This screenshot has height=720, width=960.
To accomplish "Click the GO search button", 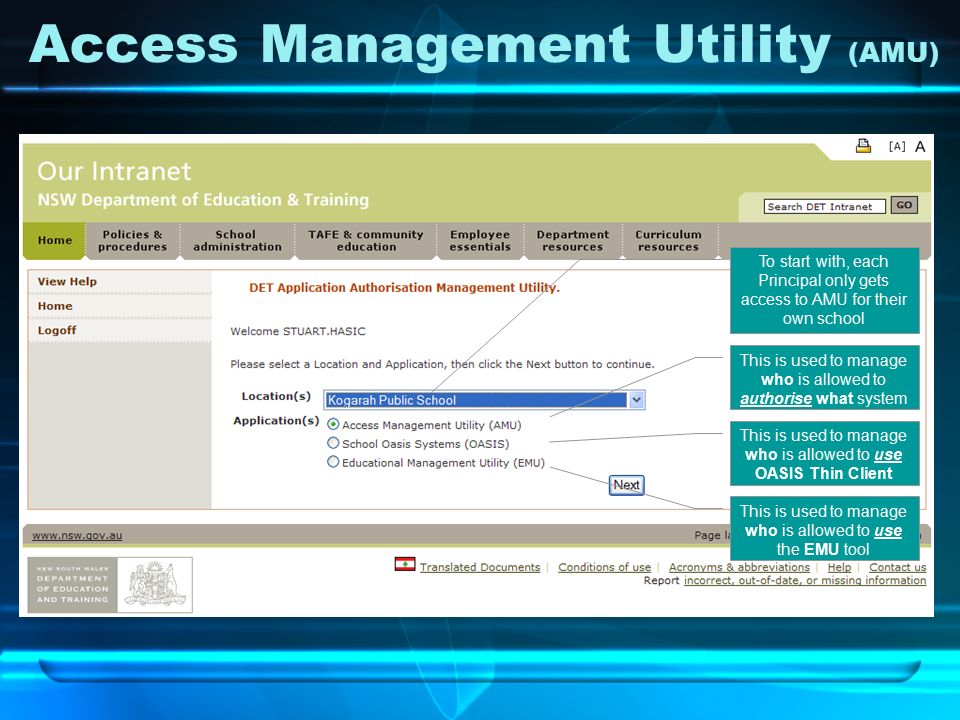I will (x=904, y=205).
